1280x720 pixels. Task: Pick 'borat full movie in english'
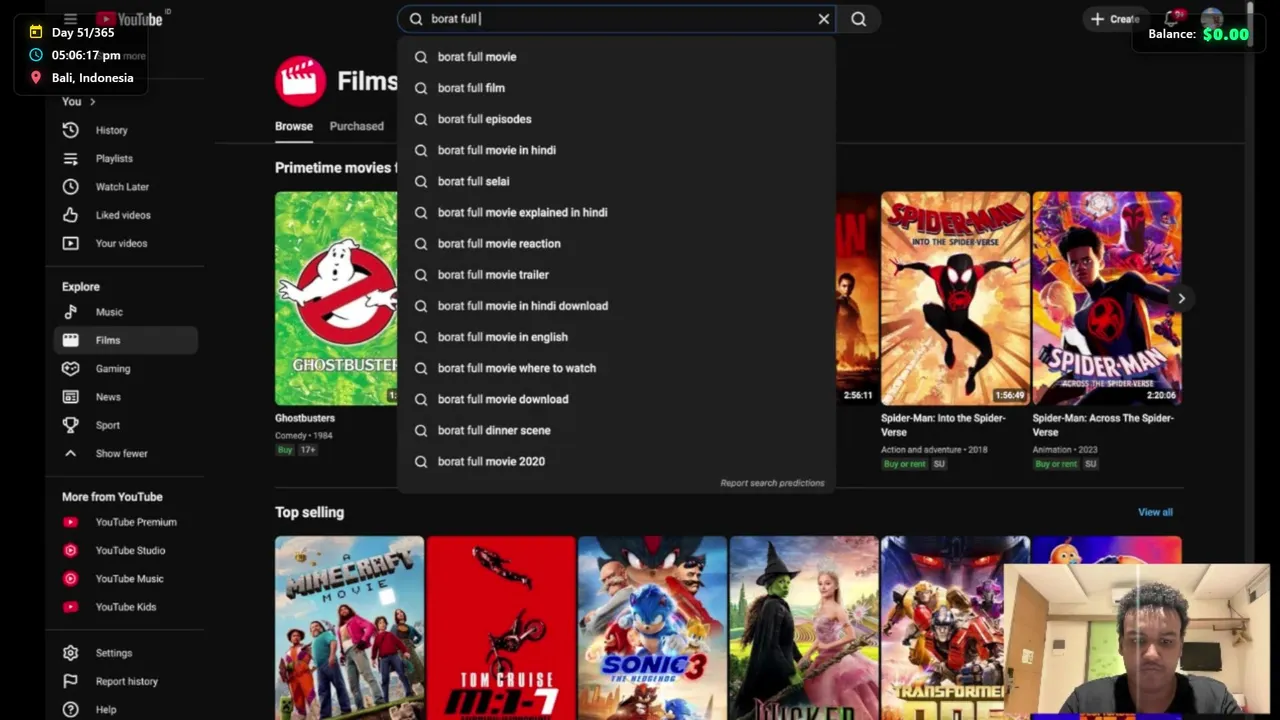tap(616, 337)
